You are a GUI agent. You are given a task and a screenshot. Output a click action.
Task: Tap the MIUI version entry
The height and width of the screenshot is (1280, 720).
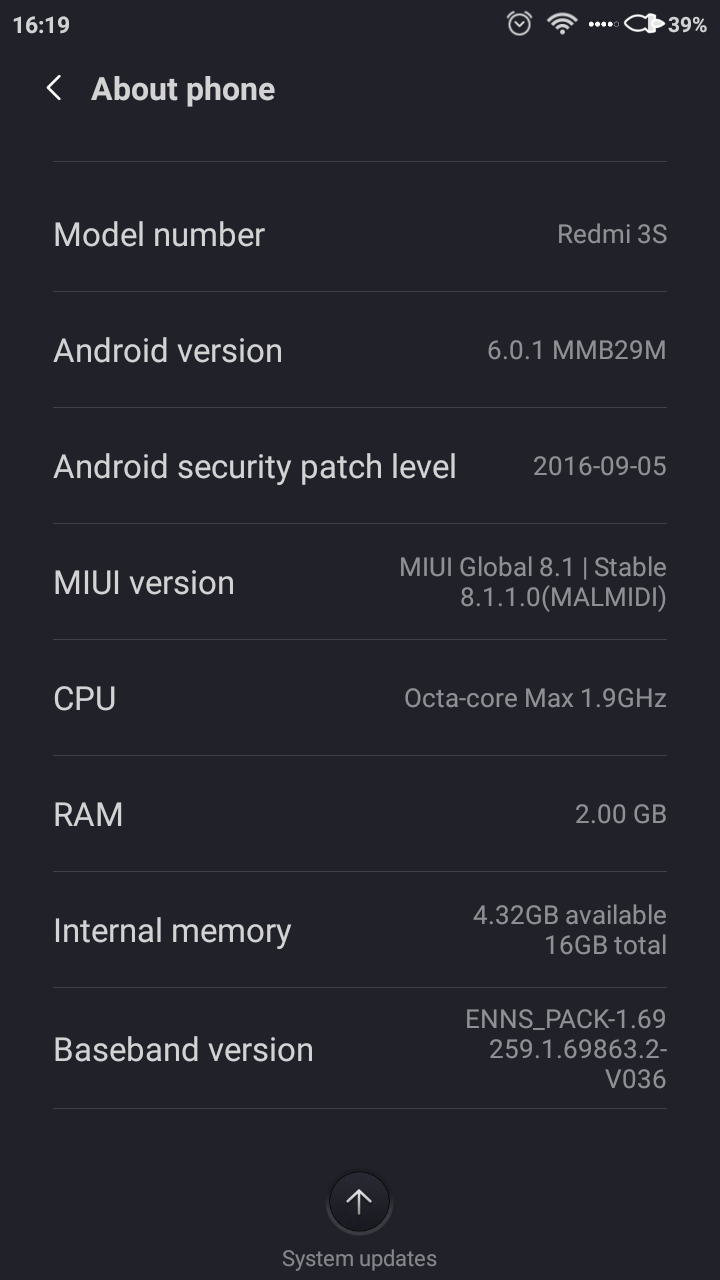point(360,583)
